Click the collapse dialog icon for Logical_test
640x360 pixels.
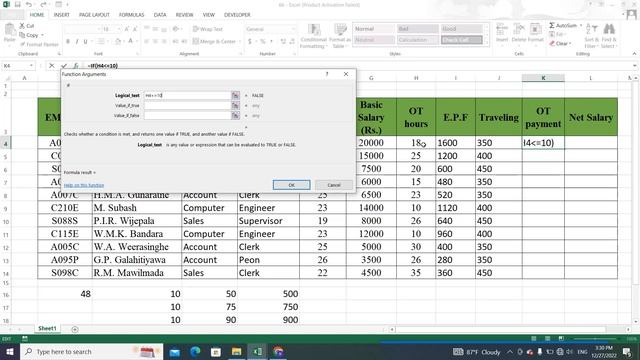tap(236, 95)
